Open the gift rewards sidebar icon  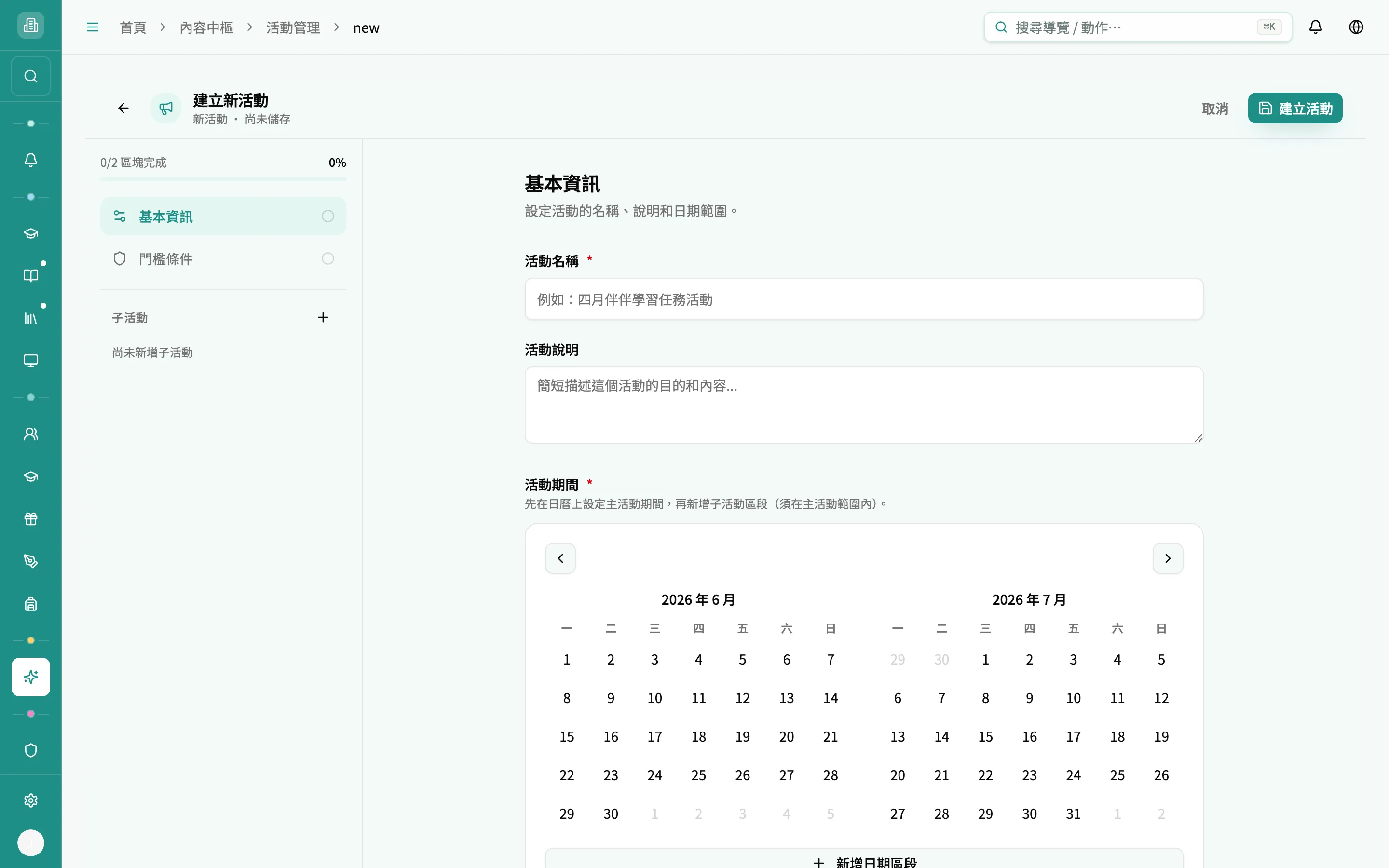pos(31,519)
